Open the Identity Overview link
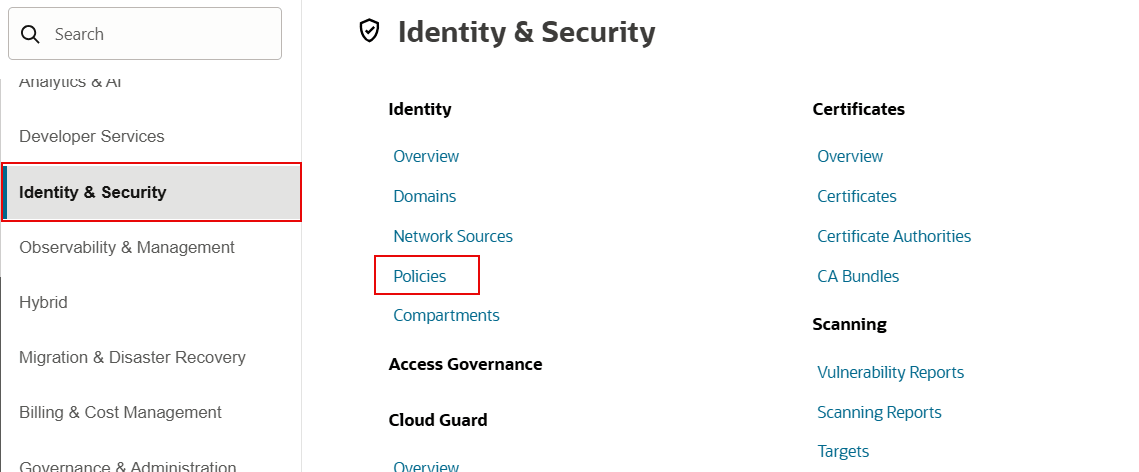The width and height of the screenshot is (1139, 472). [426, 156]
